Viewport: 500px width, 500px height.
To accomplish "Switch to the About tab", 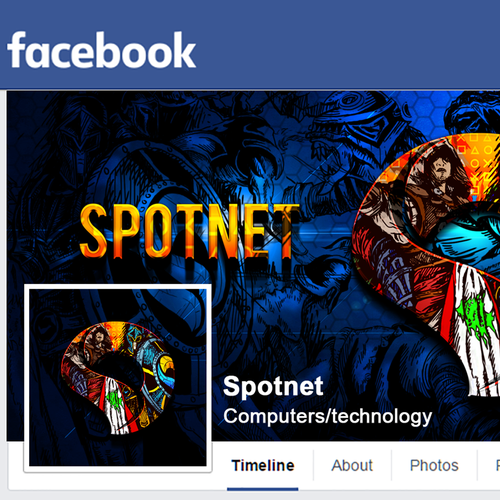I will pyautogui.click(x=352, y=465).
